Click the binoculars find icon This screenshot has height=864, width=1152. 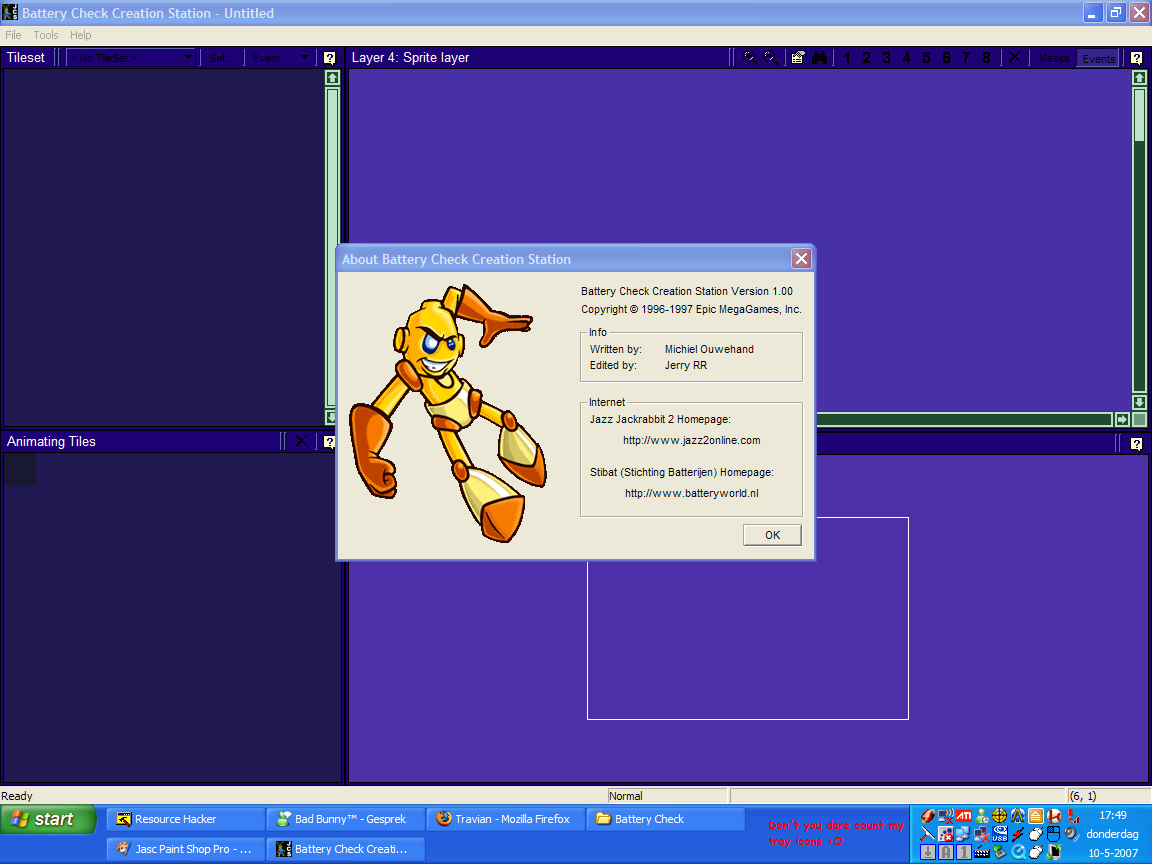(819, 57)
